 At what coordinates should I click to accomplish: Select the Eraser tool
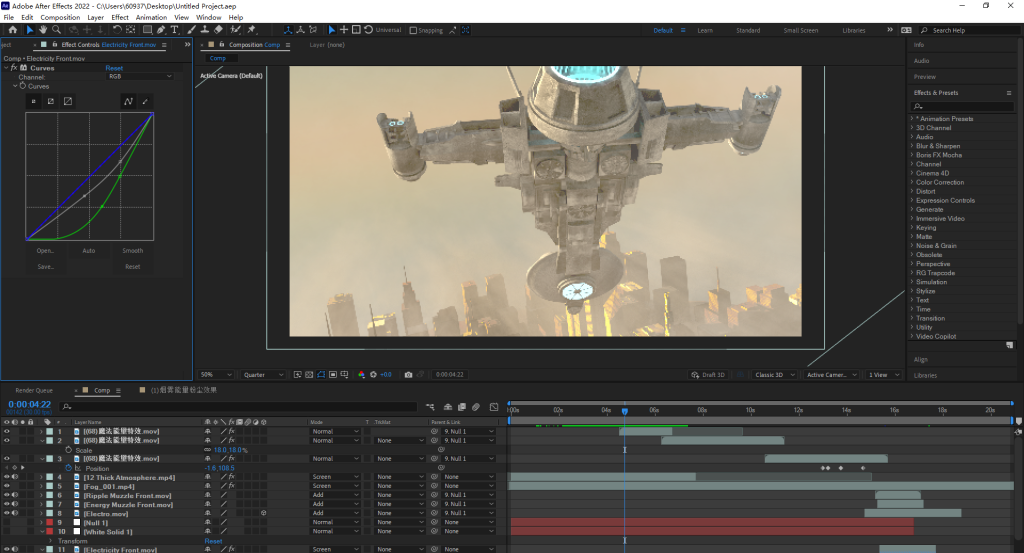coord(218,29)
